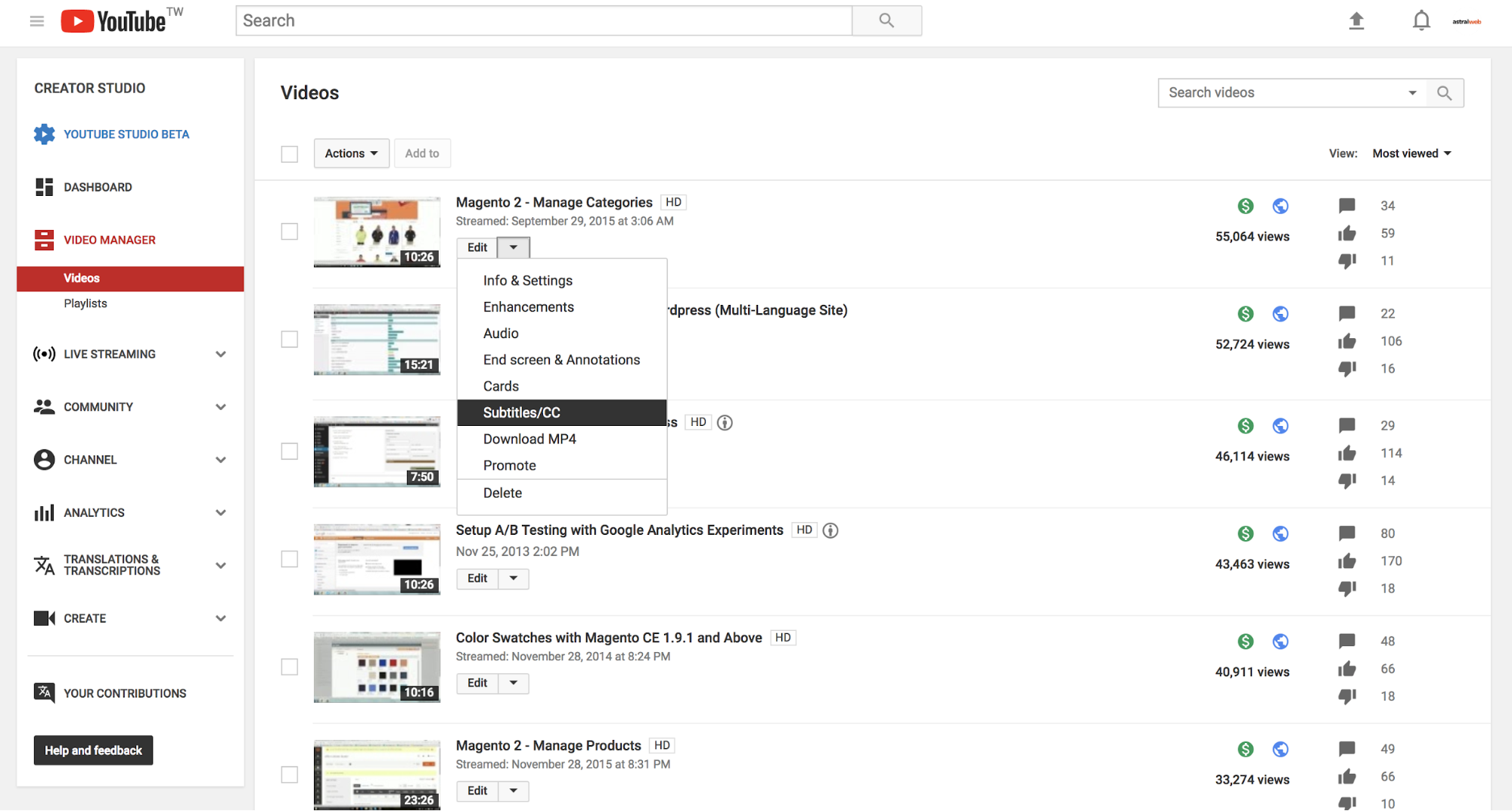Viewport: 1512px width, 811px height.
Task: Choose Info & Settings from menu
Action: [562, 281]
